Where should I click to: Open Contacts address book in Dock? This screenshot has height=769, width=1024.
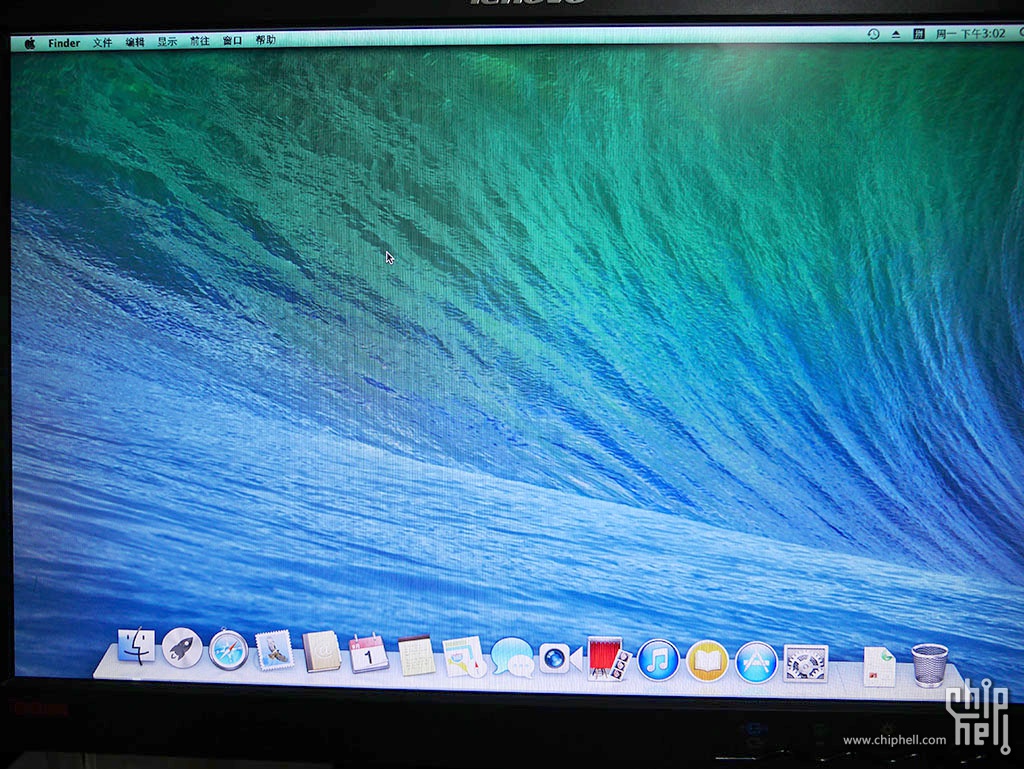pos(321,651)
